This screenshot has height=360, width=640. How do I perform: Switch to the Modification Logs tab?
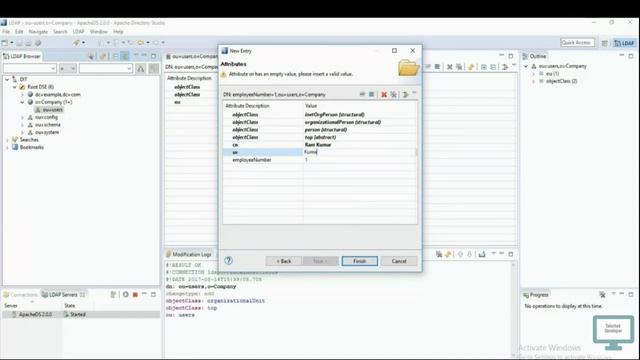tap(189, 254)
